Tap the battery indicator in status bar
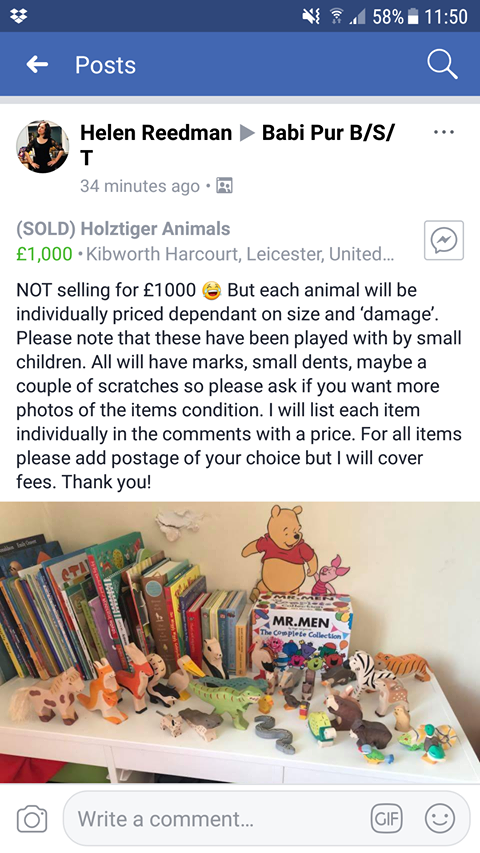This screenshot has width=480, height=853. pyautogui.click(x=413, y=16)
